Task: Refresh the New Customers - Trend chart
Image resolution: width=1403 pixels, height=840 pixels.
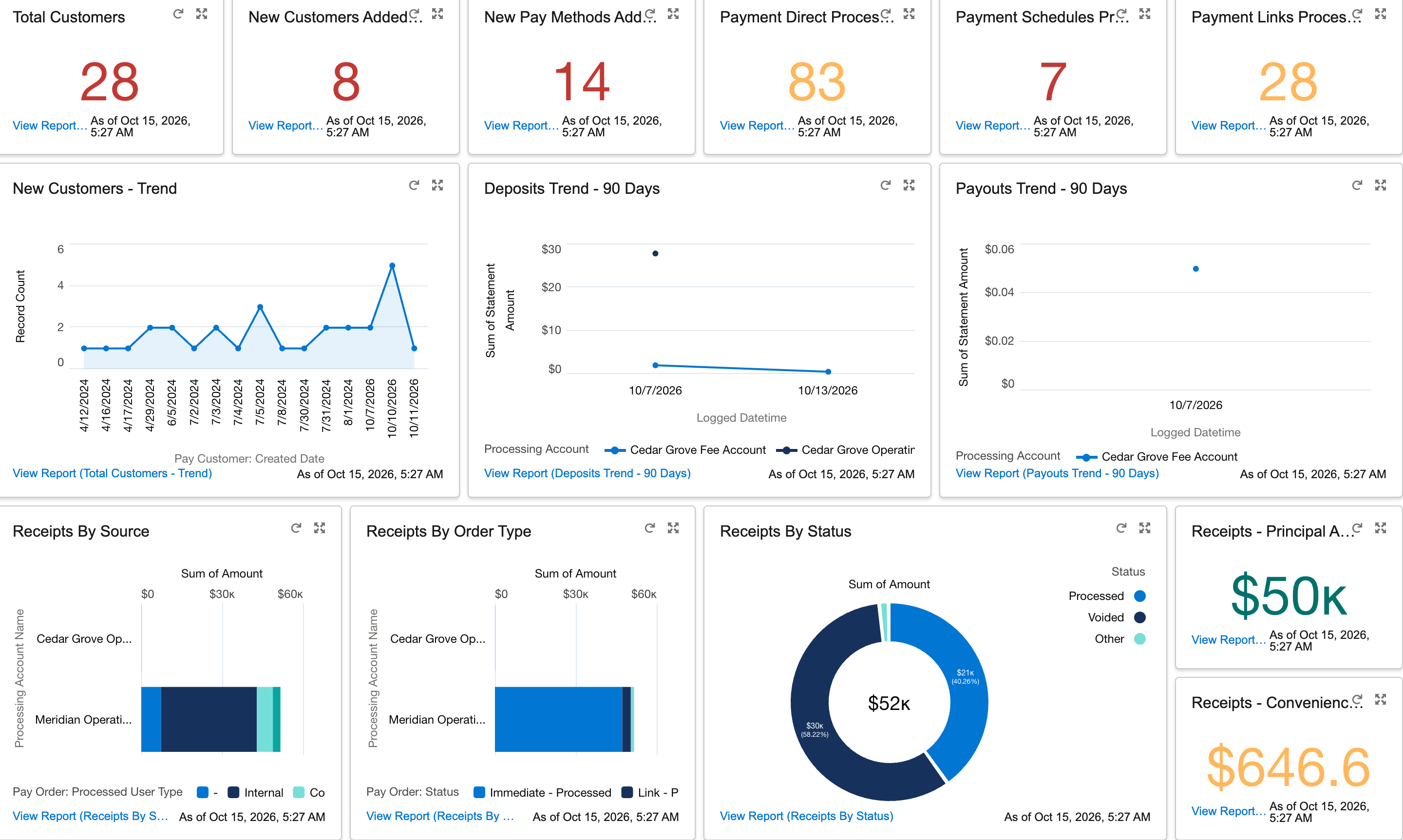Action: pos(414,185)
